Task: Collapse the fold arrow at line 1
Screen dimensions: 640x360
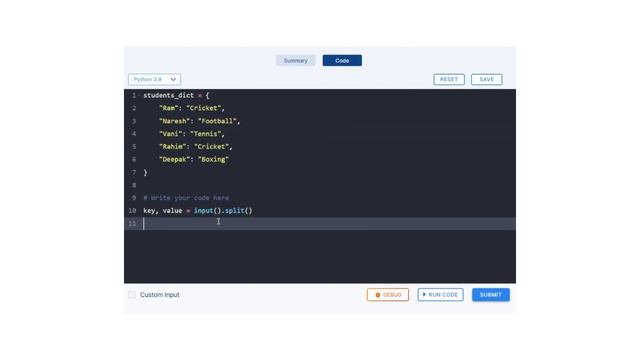Action: coord(139,96)
